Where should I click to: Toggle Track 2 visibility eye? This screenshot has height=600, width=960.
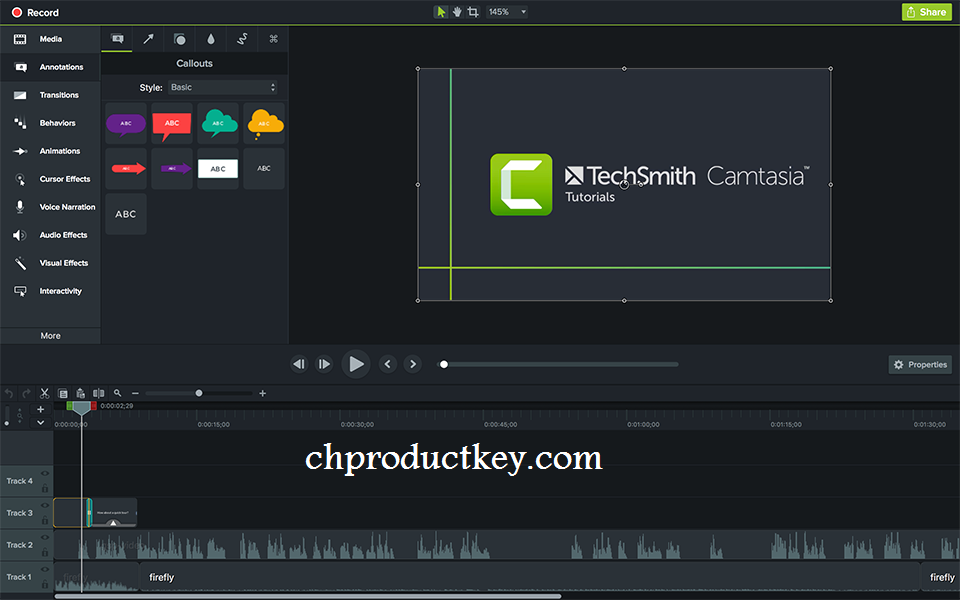click(45, 537)
